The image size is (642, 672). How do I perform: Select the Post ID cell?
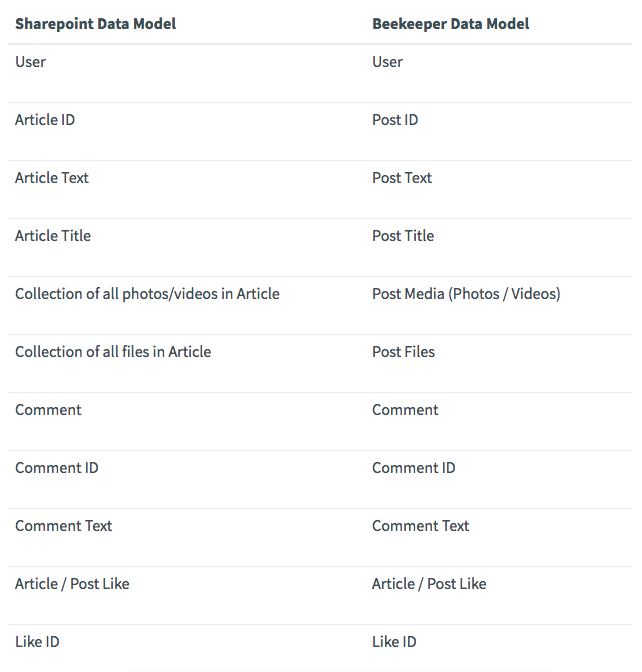pos(395,120)
